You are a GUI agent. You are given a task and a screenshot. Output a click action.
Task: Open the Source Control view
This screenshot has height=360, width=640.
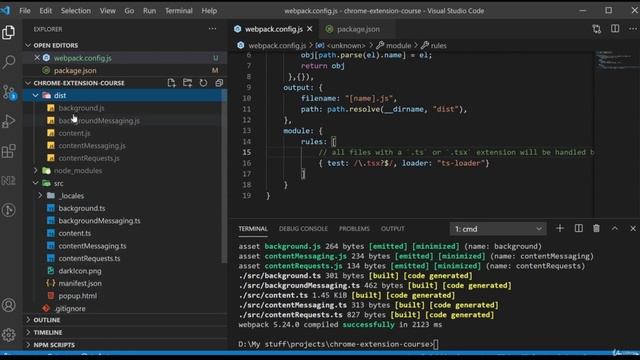pyautogui.click(x=9, y=92)
